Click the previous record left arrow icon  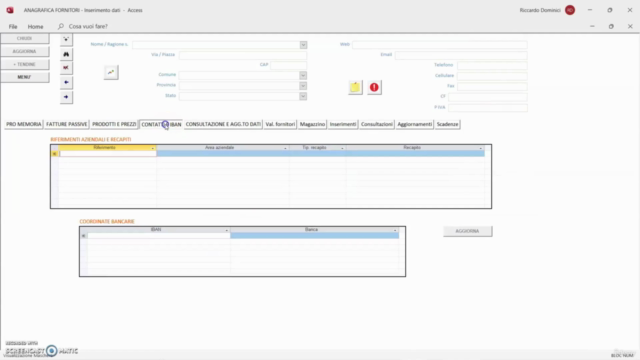coord(66,82)
